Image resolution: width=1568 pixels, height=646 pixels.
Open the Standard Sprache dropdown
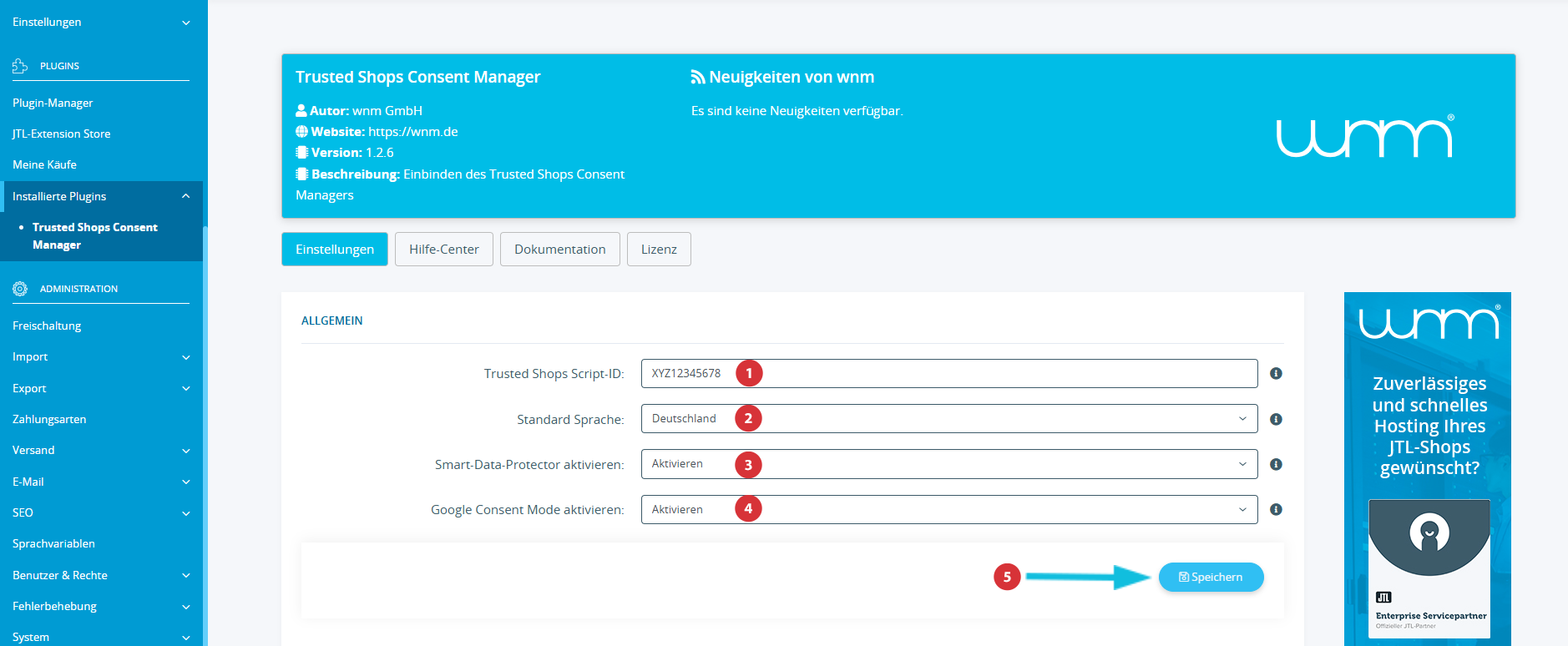click(949, 419)
